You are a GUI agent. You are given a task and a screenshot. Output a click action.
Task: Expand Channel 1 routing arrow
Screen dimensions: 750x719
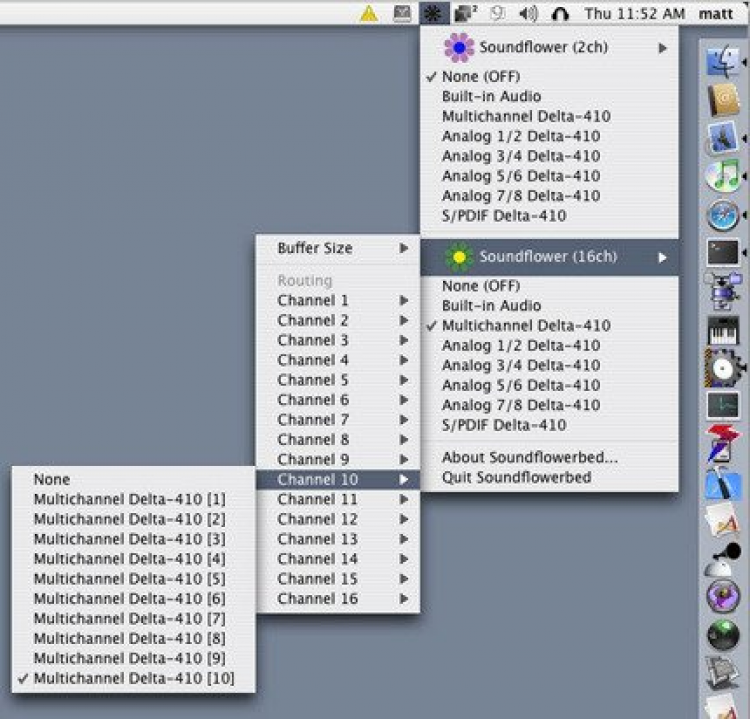pyautogui.click(x=404, y=300)
